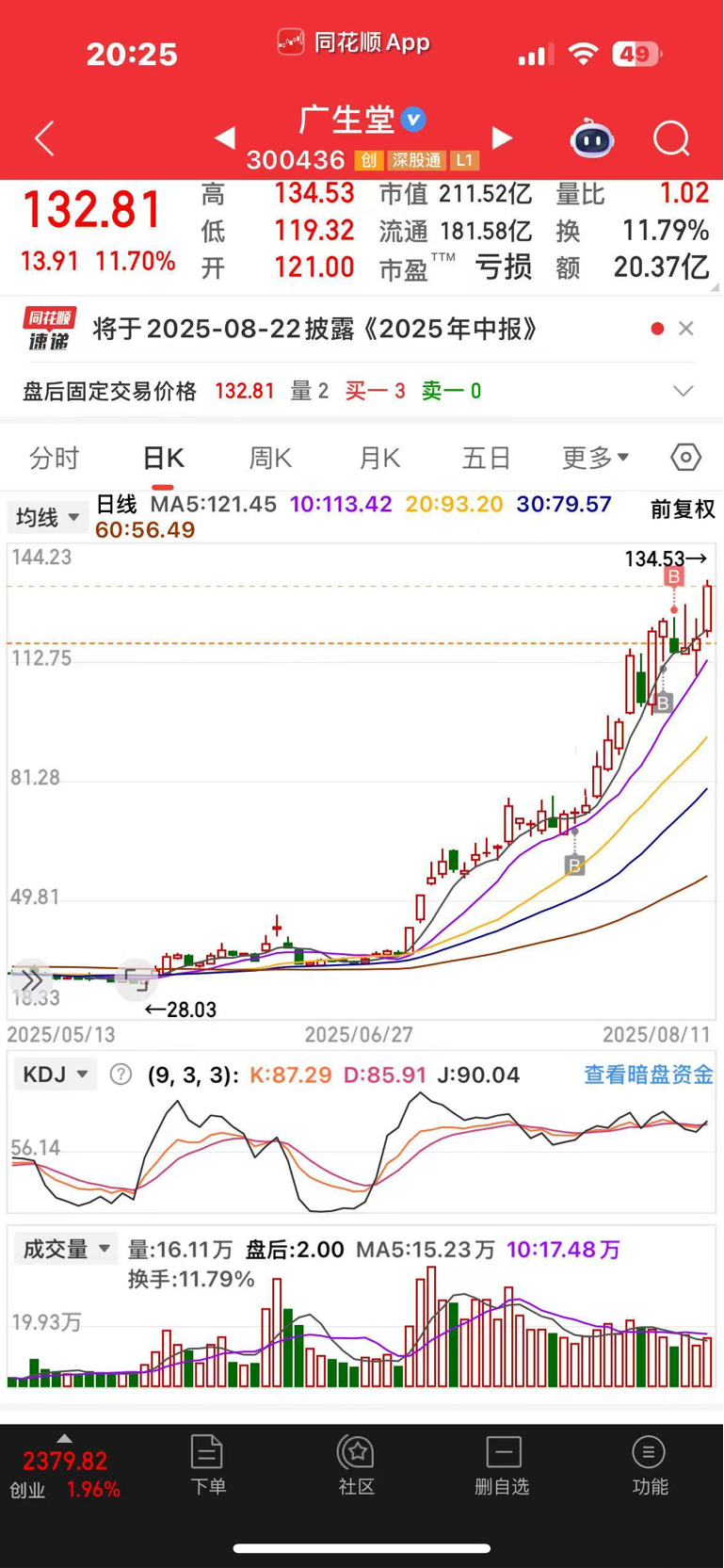Image resolution: width=724 pixels, height=1568 pixels.
Task: Tap the 创 board tag
Action: 369,161
